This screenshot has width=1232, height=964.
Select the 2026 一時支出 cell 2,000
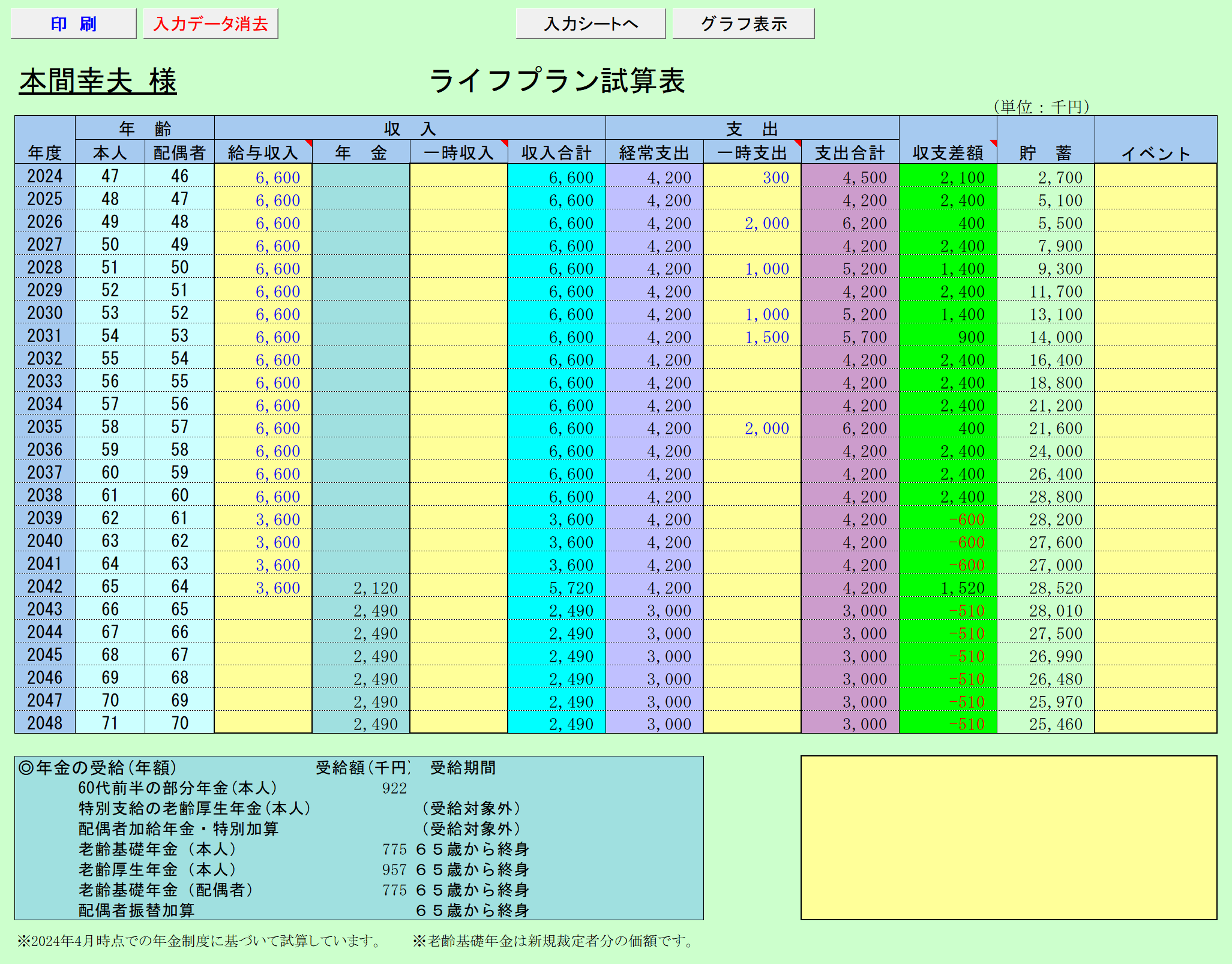click(752, 221)
